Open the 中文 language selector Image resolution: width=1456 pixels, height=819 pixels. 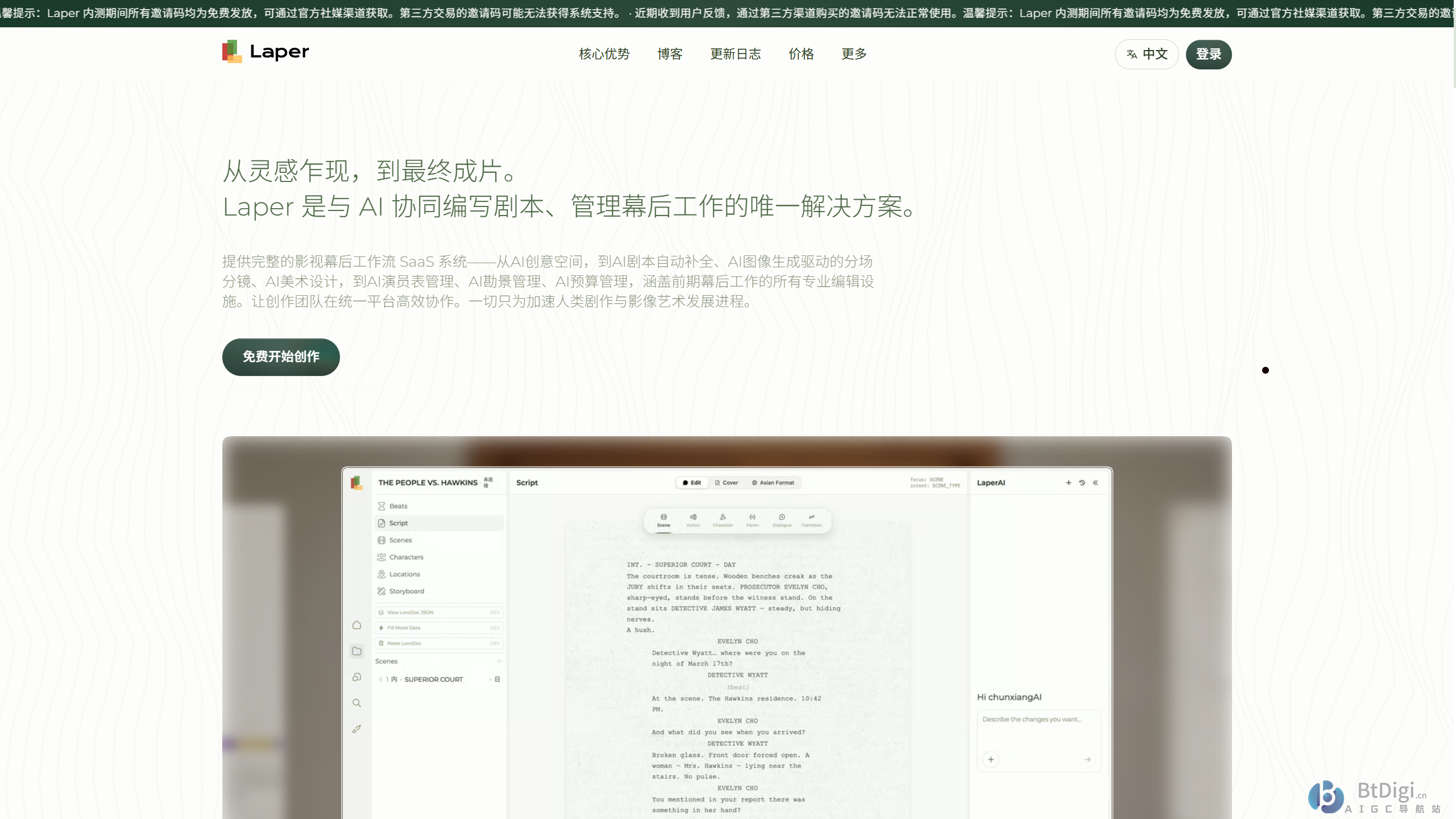pos(1147,55)
